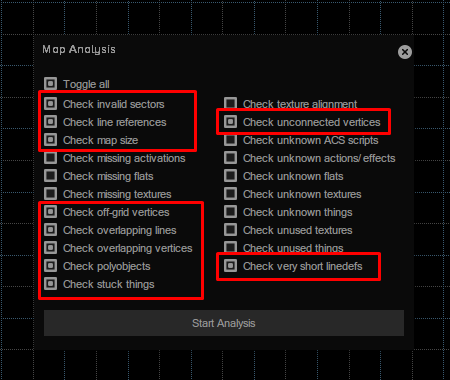
Task: Tick the Check missing flats checkbox
Action: pyautogui.click(x=51, y=176)
